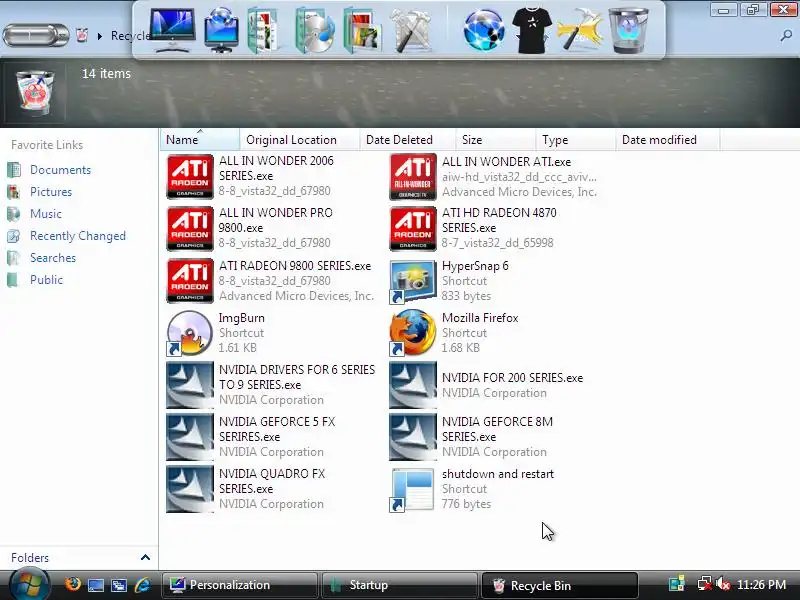Sort by Date modified column header
Viewport: 800px width, 600px height.
tap(667, 140)
